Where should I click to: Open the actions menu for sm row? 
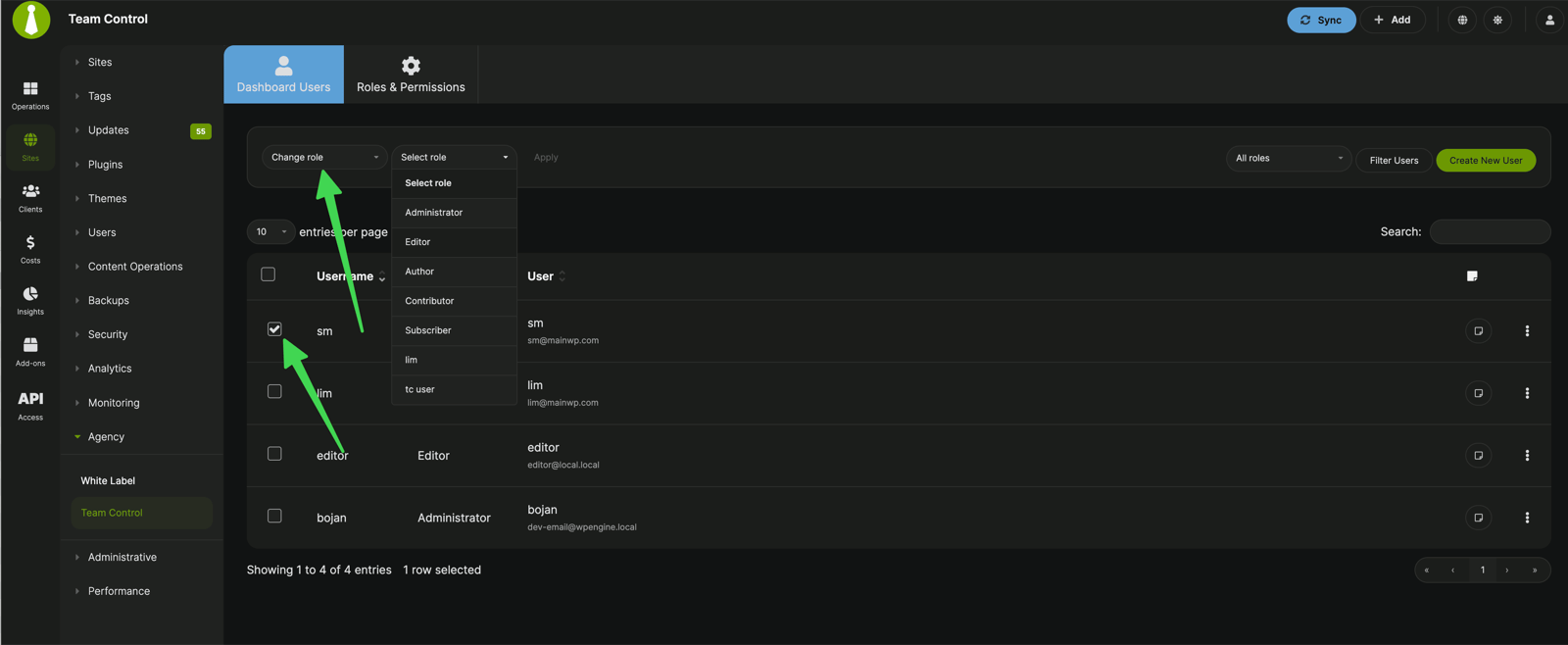coord(1527,331)
